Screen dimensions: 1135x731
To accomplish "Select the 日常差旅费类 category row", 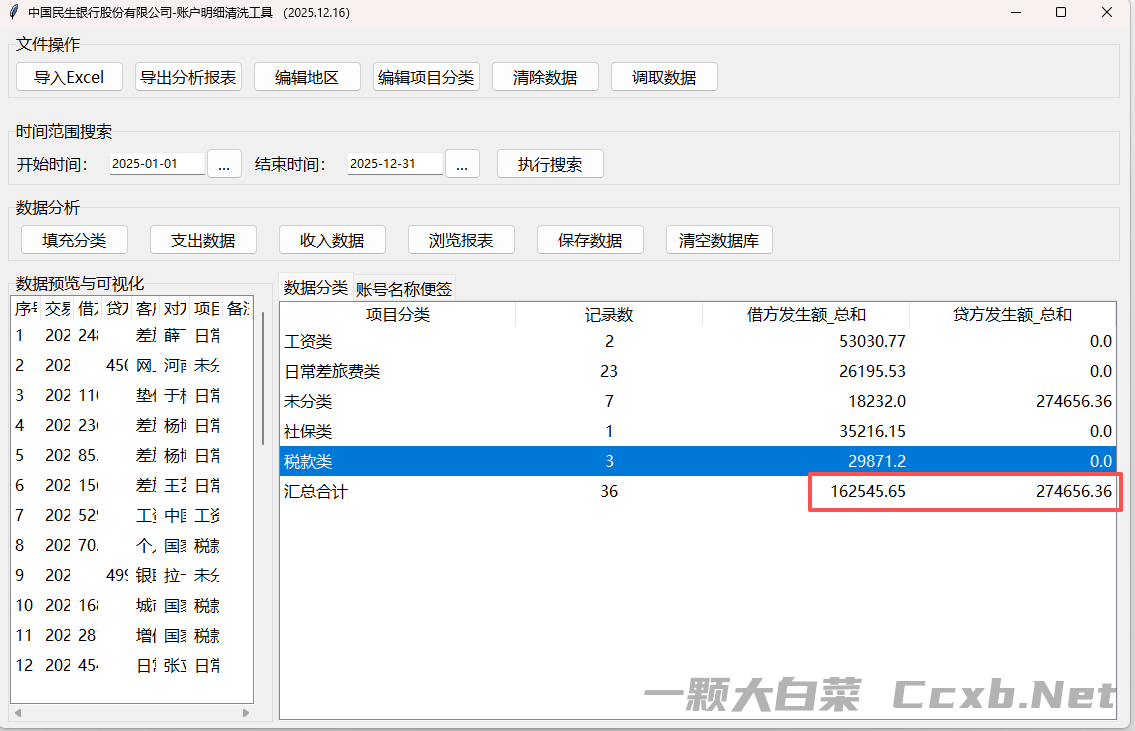I will pos(600,372).
